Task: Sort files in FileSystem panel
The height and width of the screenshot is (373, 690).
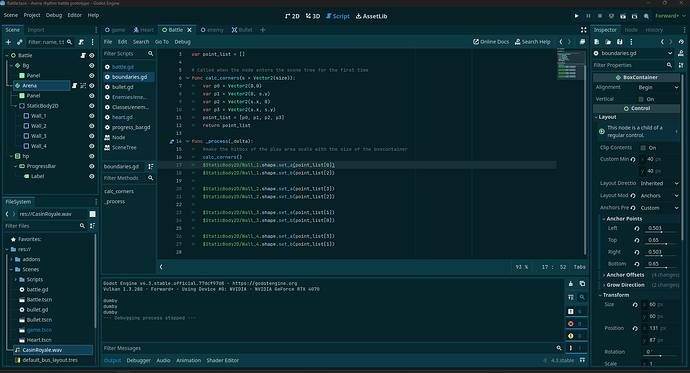Action: (x=92, y=226)
